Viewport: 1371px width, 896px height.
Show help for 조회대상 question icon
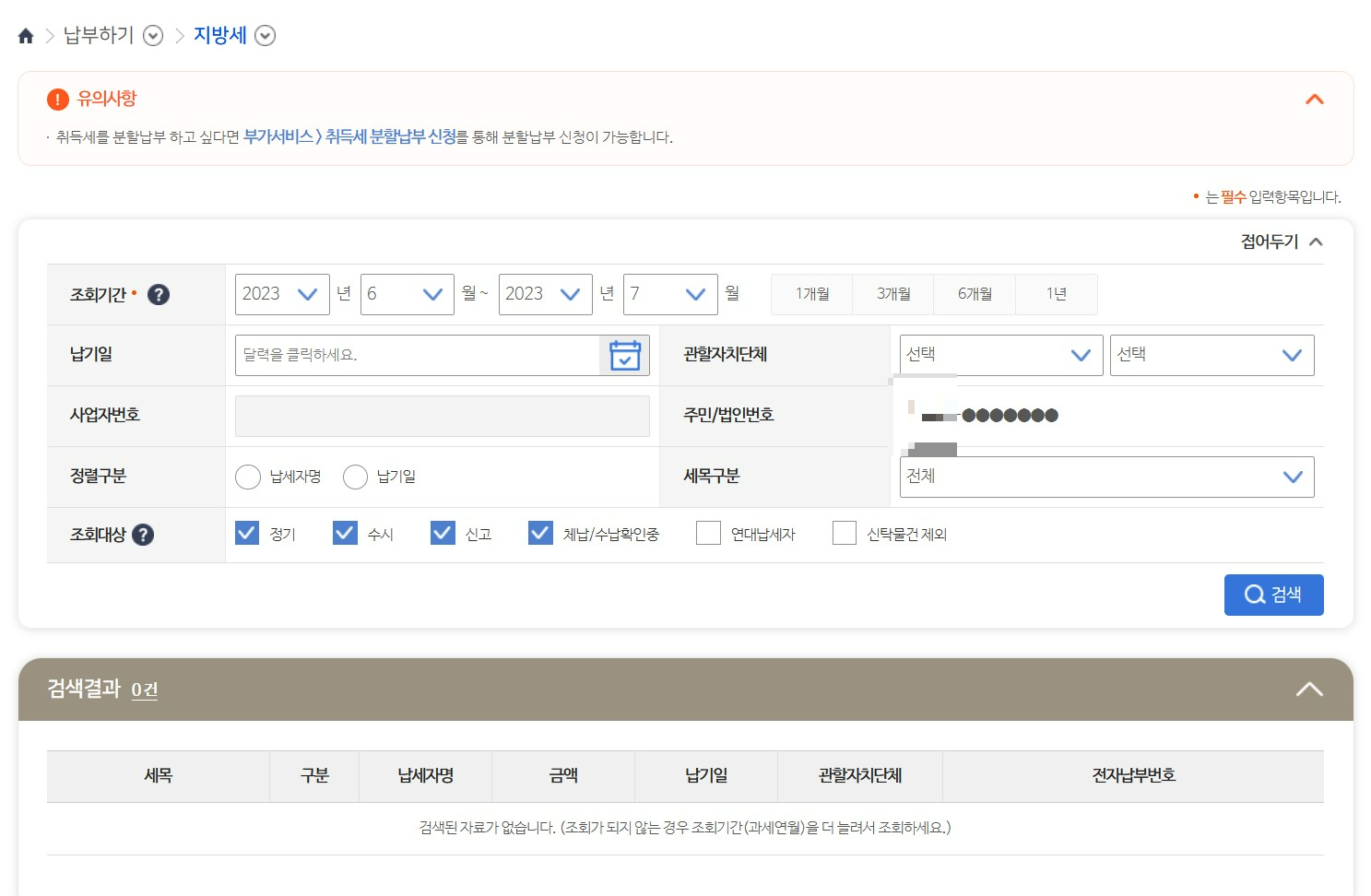pyautogui.click(x=143, y=535)
